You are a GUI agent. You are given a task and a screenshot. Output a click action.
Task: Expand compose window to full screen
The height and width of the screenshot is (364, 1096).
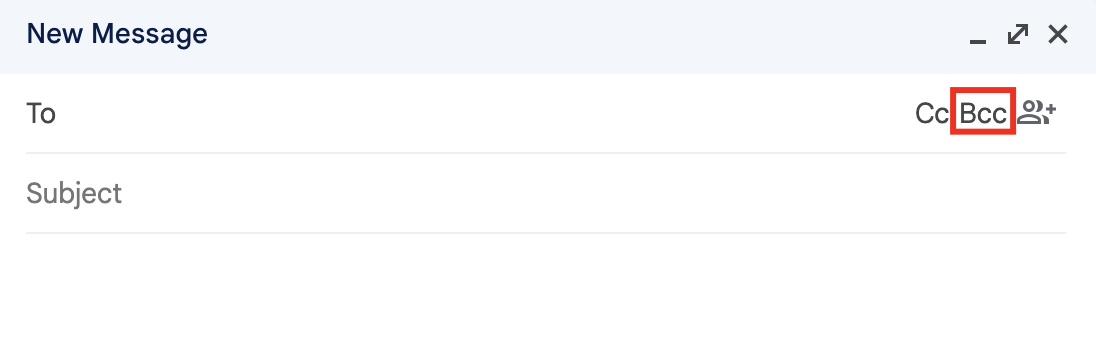pyautogui.click(x=1018, y=34)
